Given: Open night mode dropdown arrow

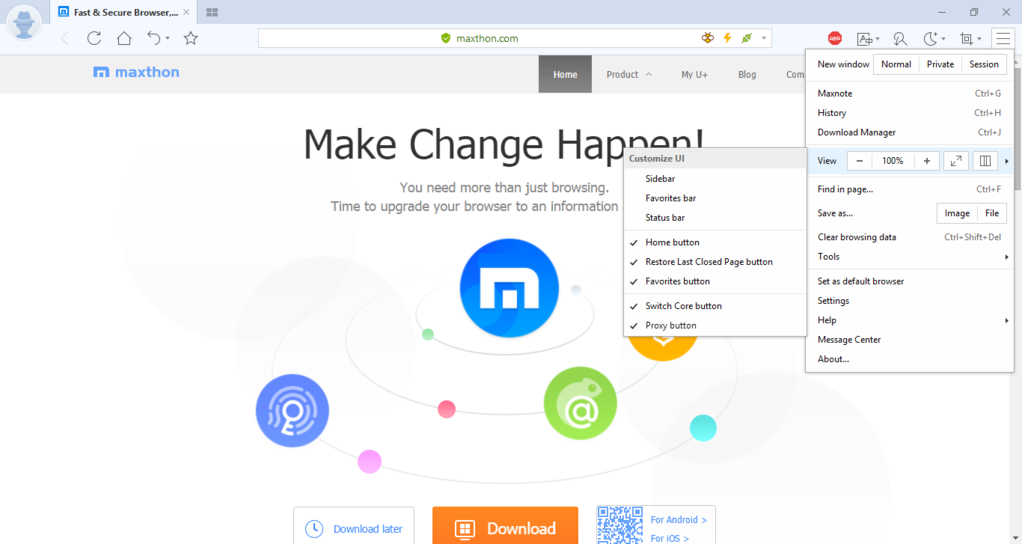Looking at the screenshot, I should 944,39.
